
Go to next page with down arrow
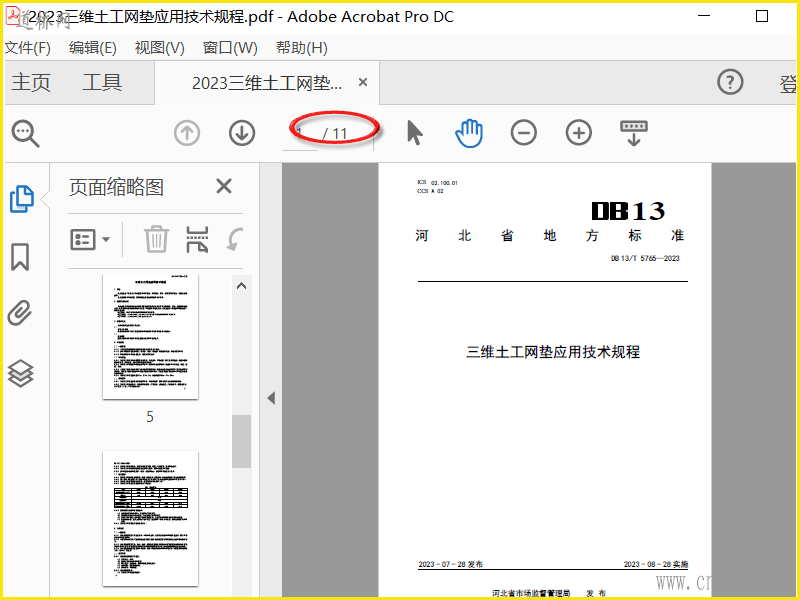tap(242, 133)
